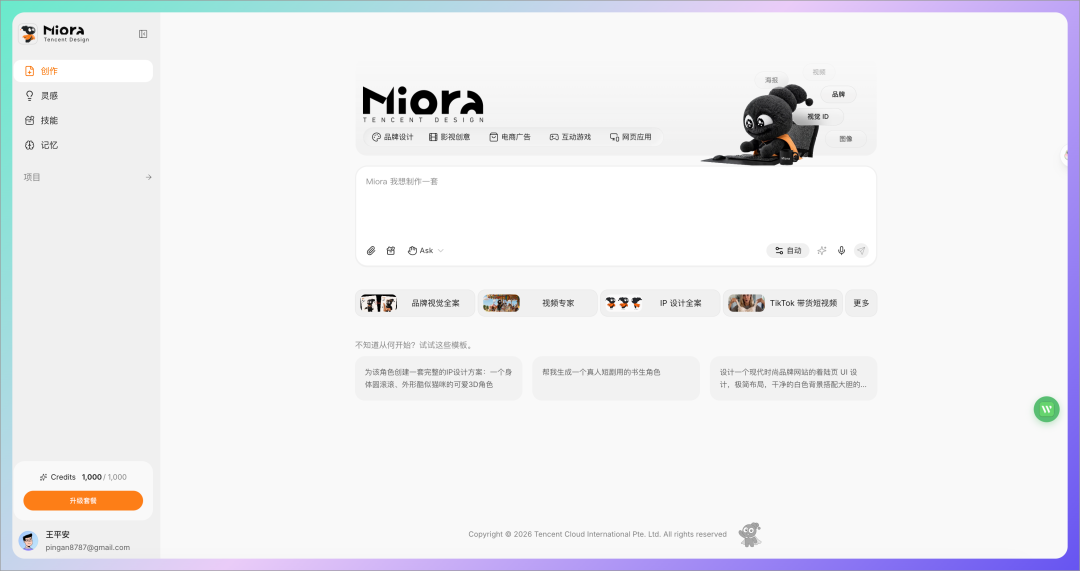Viewport: 1080px width, 571px height.
Task: Use the IP设计方案 template card
Action: point(439,378)
